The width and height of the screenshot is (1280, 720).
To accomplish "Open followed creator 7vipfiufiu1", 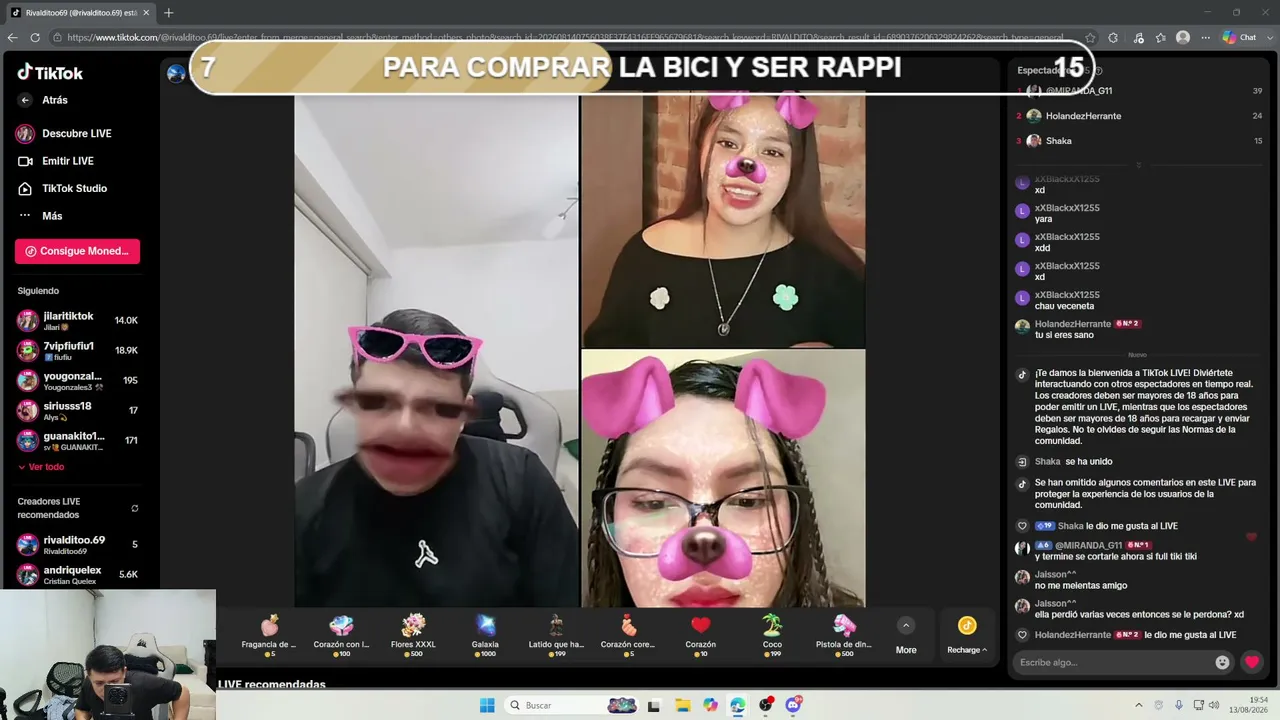I will (77, 350).
